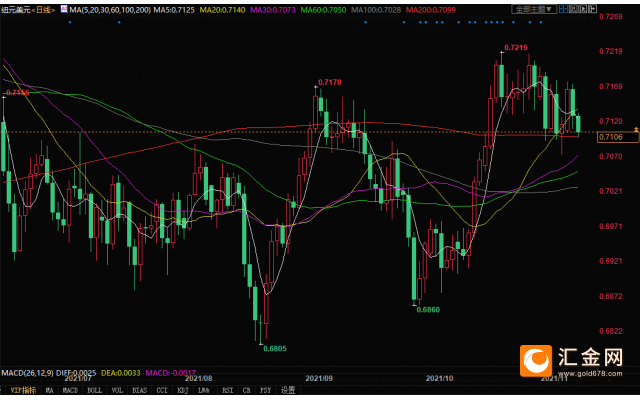The width and height of the screenshot is (640, 400).
Task: Switch to the BOLL indicator tab
Action: click(x=95, y=390)
